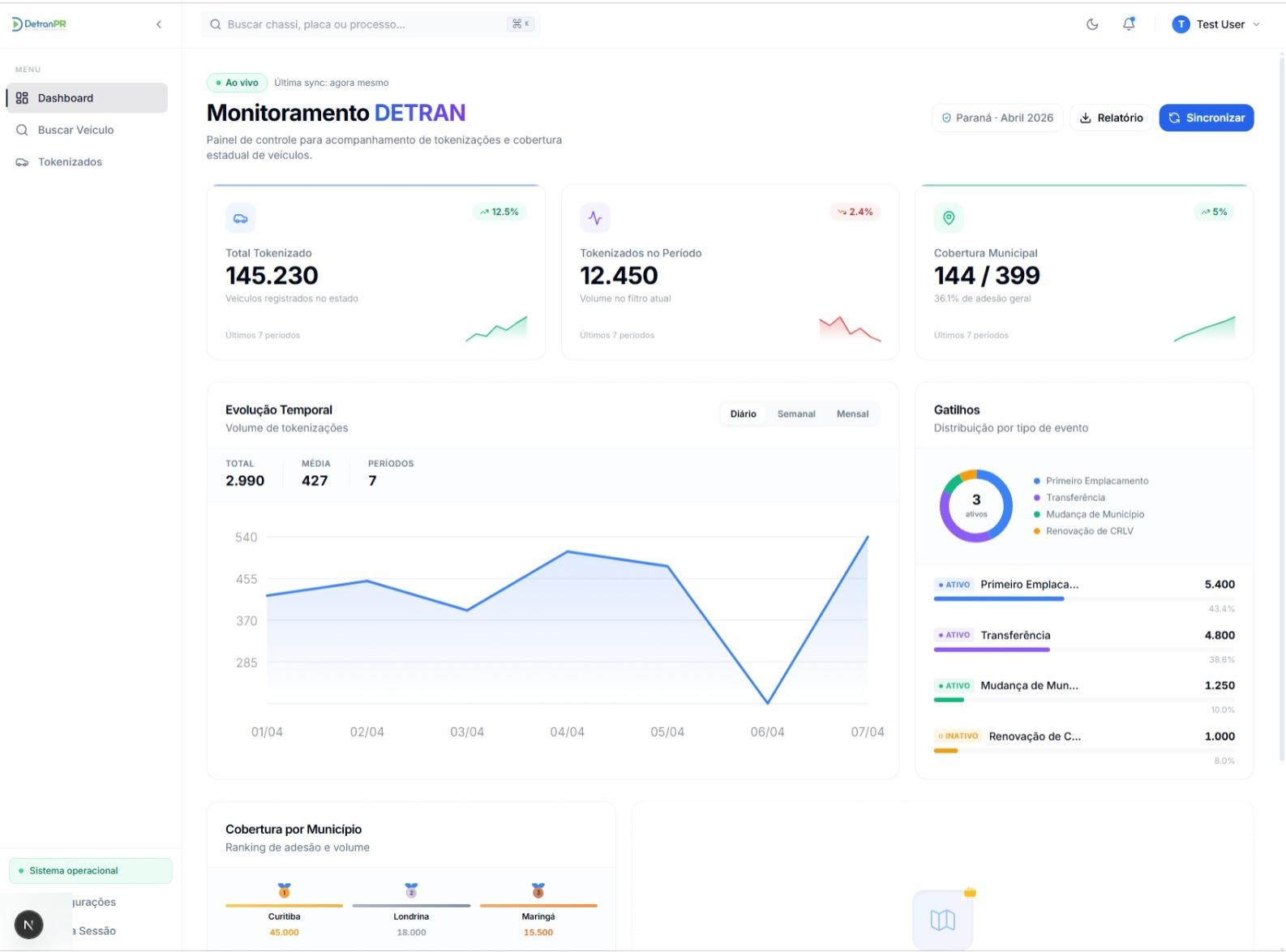Click the purple Transferência legend dot
The image size is (1286, 952).
(1037, 498)
